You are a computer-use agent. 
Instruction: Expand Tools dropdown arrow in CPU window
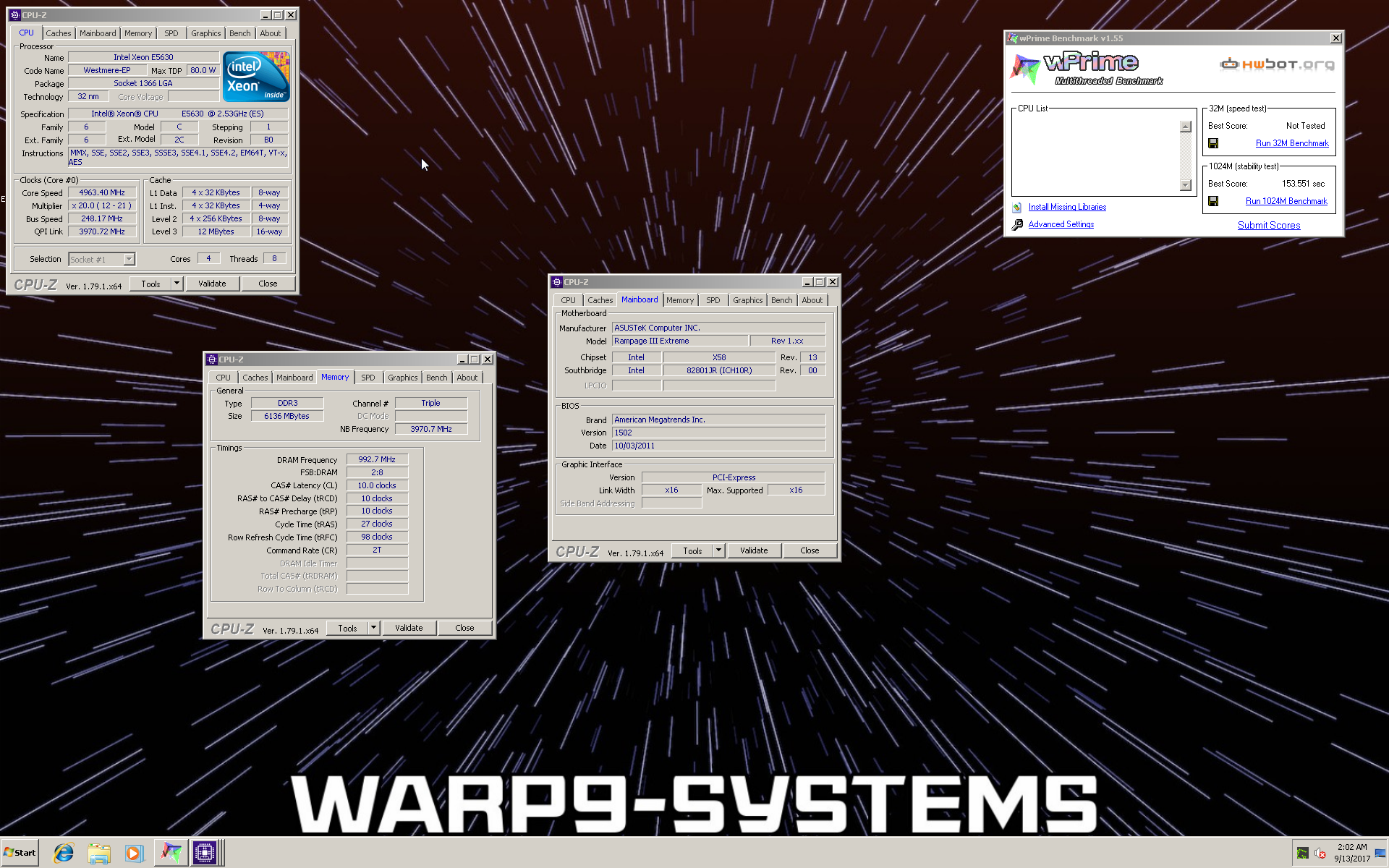[177, 284]
